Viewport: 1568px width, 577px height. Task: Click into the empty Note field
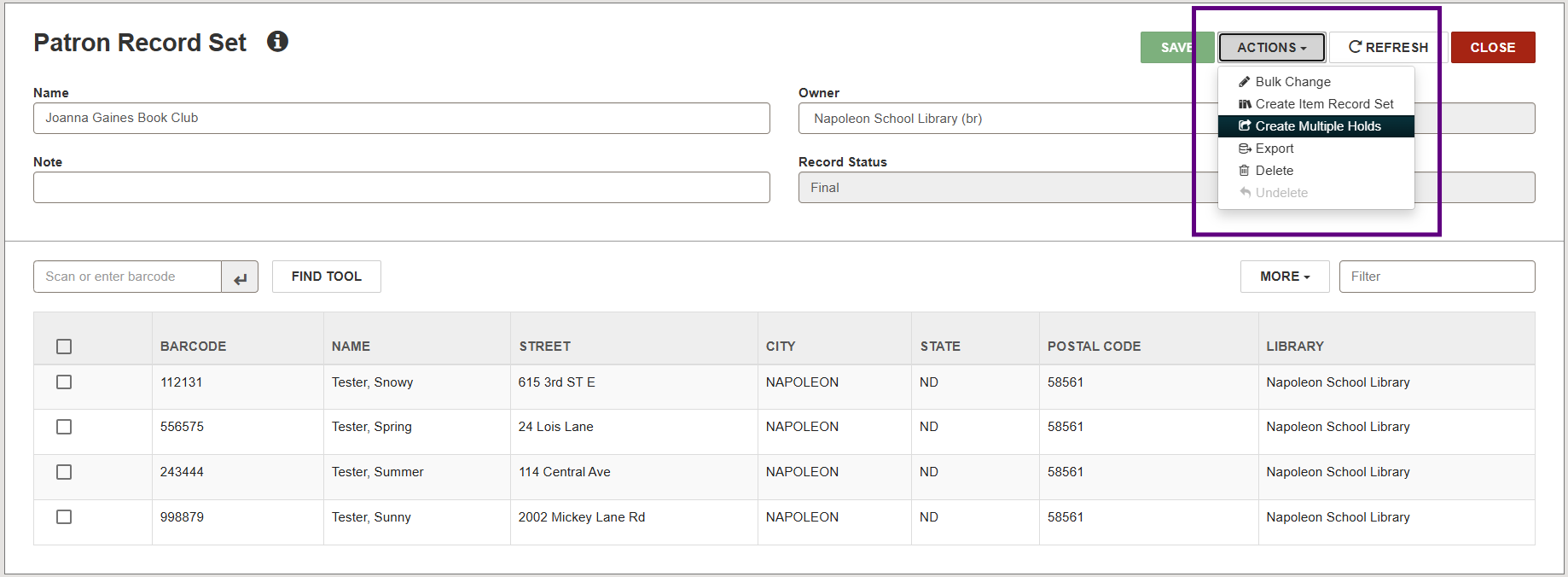[402, 188]
